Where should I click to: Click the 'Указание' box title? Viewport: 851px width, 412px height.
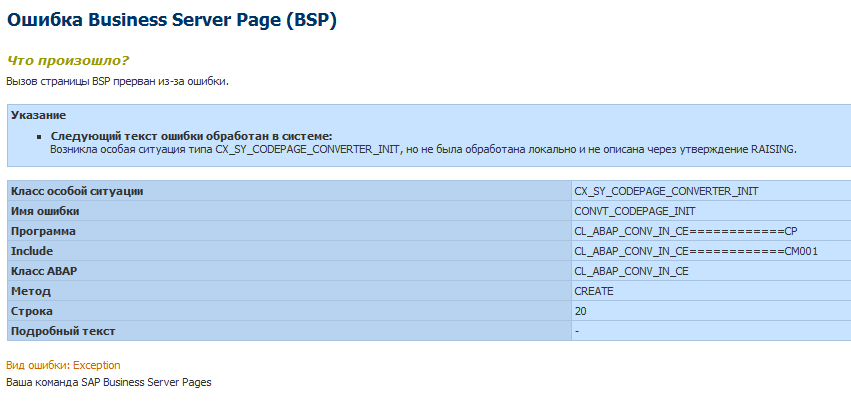[39, 115]
